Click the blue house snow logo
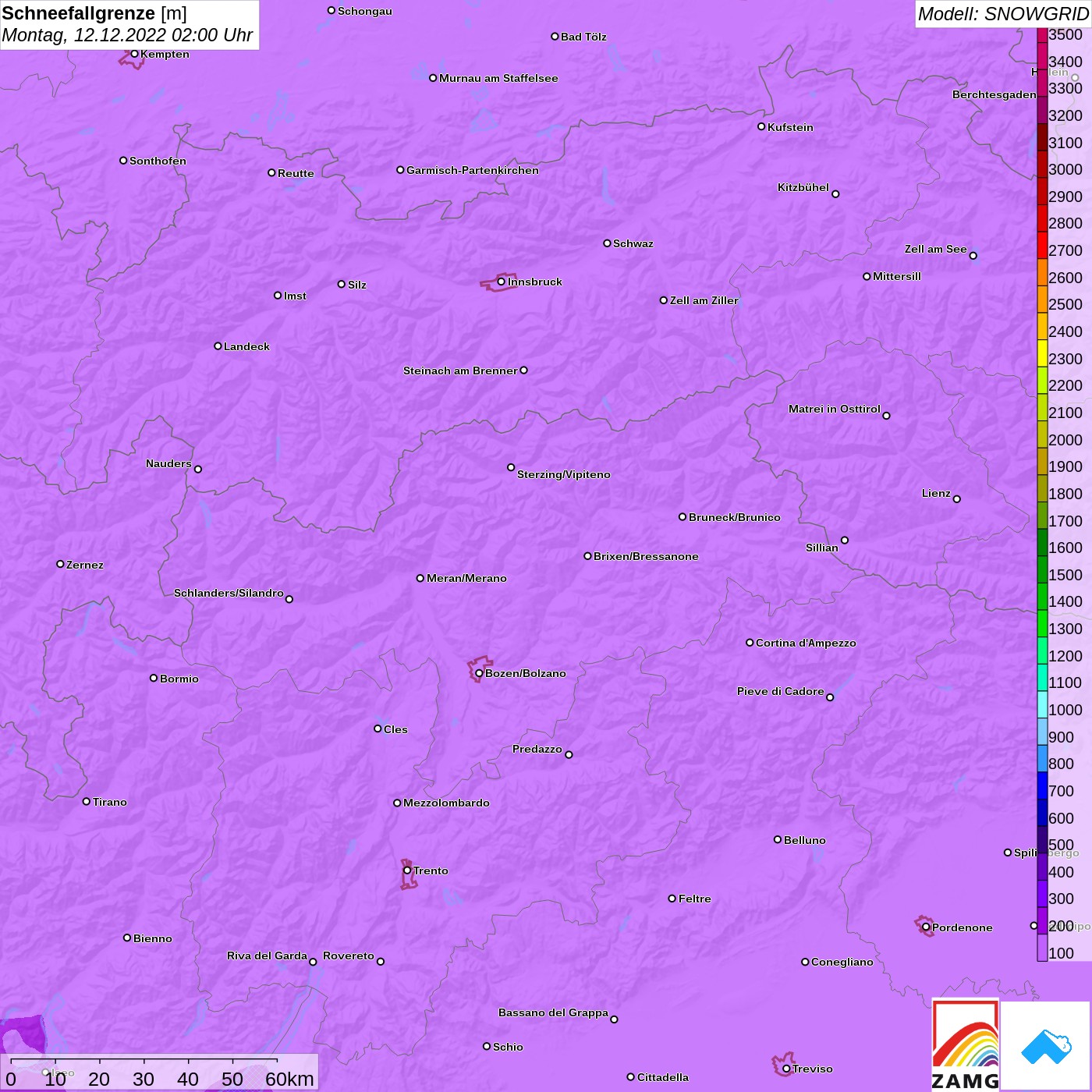1092x1092 pixels. [x=1045, y=1046]
